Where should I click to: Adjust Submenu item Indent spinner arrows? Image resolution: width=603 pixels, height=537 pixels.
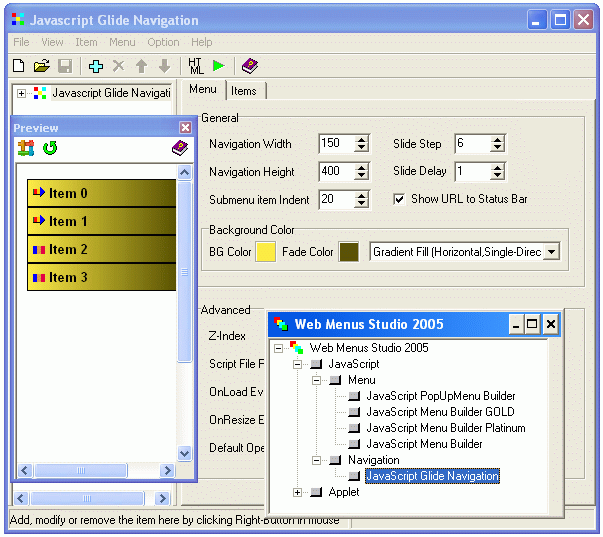pos(361,200)
